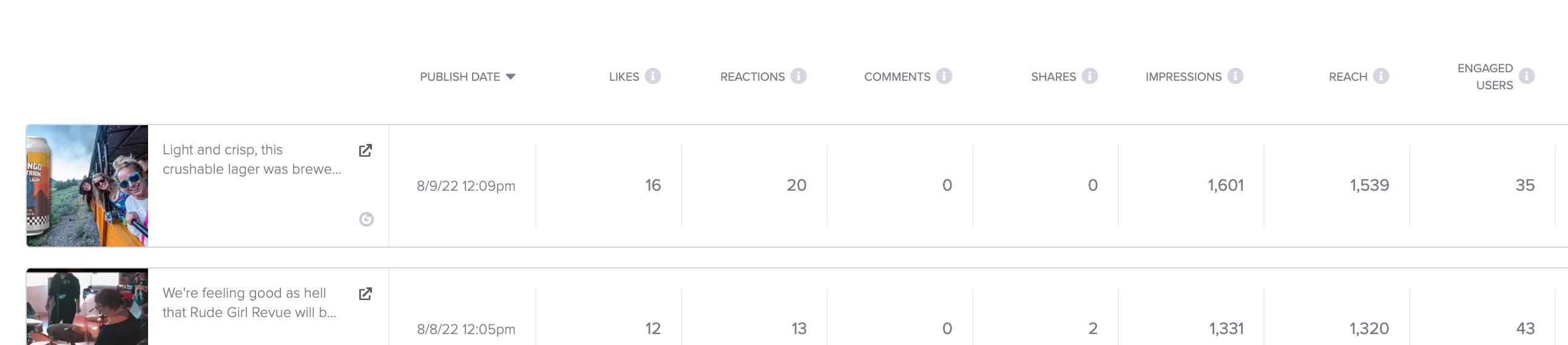Open the 'Light and crisp, this crushable lager' text
This screenshot has height=345, width=1568.
pyautogui.click(x=251, y=160)
